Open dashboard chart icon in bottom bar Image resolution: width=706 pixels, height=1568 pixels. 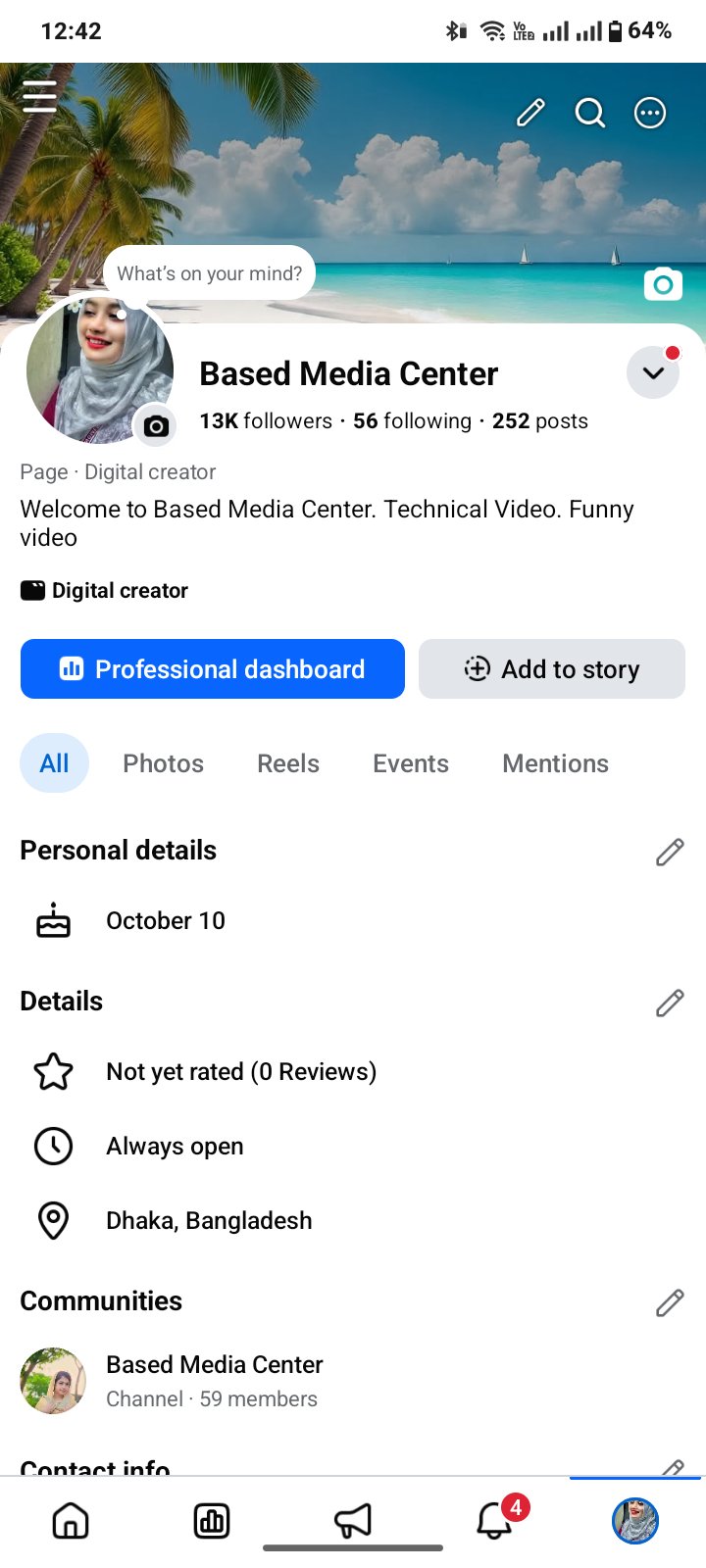[x=212, y=1521]
